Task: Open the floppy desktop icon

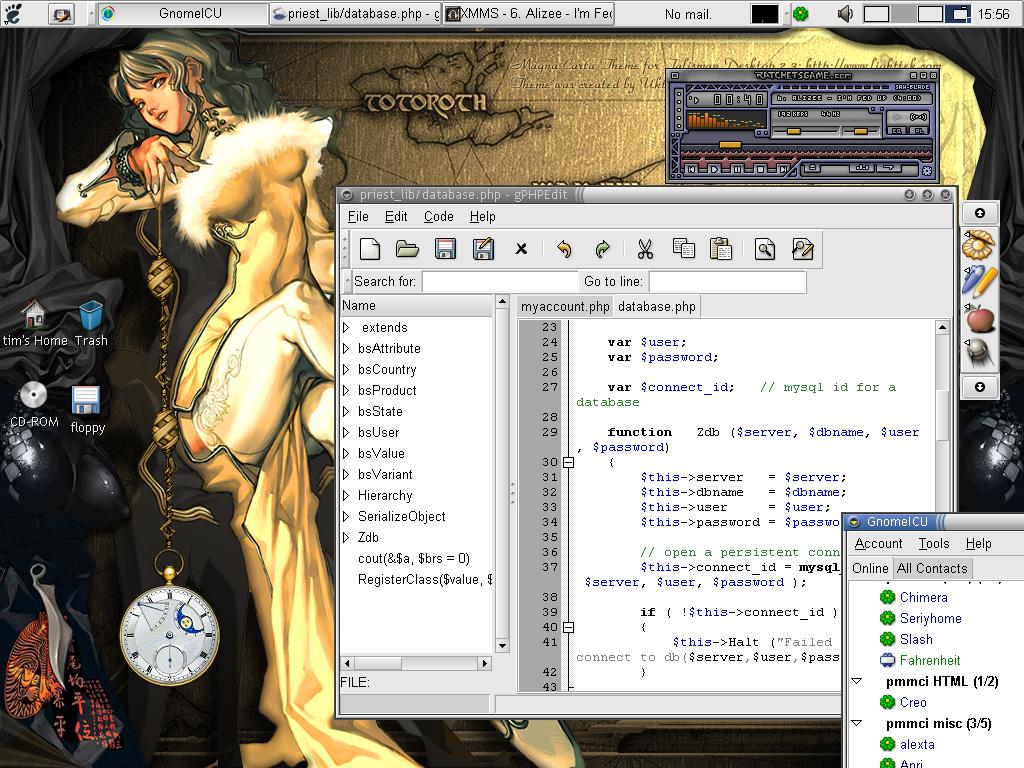Action: pyautogui.click(x=86, y=410)
